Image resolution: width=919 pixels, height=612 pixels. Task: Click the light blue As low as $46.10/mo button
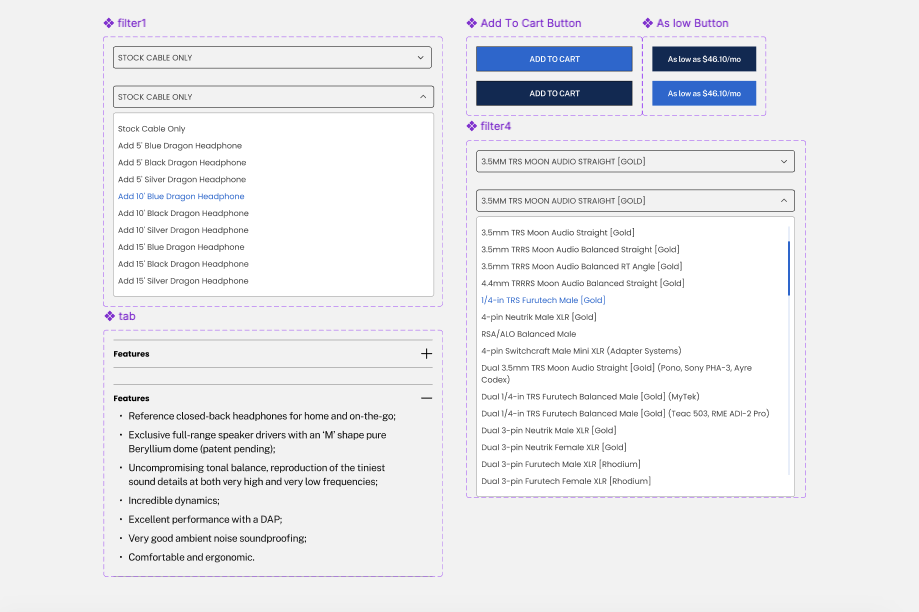(704, 93)
